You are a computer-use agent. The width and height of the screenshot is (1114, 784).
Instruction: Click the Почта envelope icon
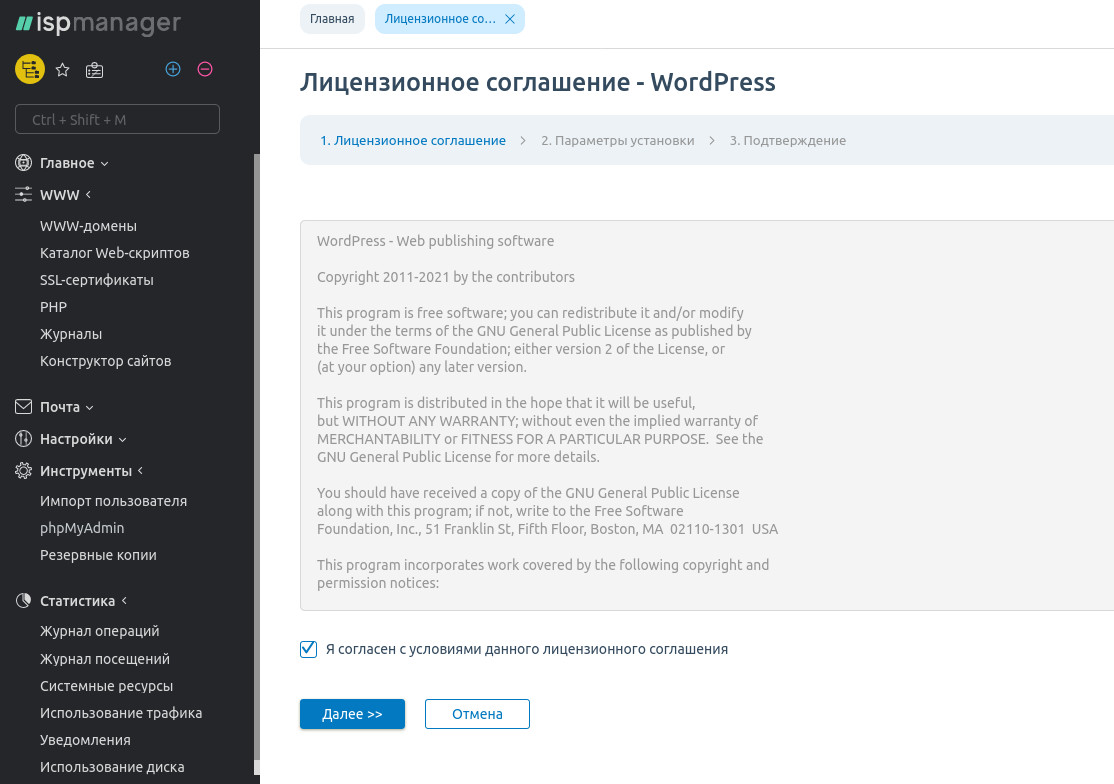(x=24, y=407)
